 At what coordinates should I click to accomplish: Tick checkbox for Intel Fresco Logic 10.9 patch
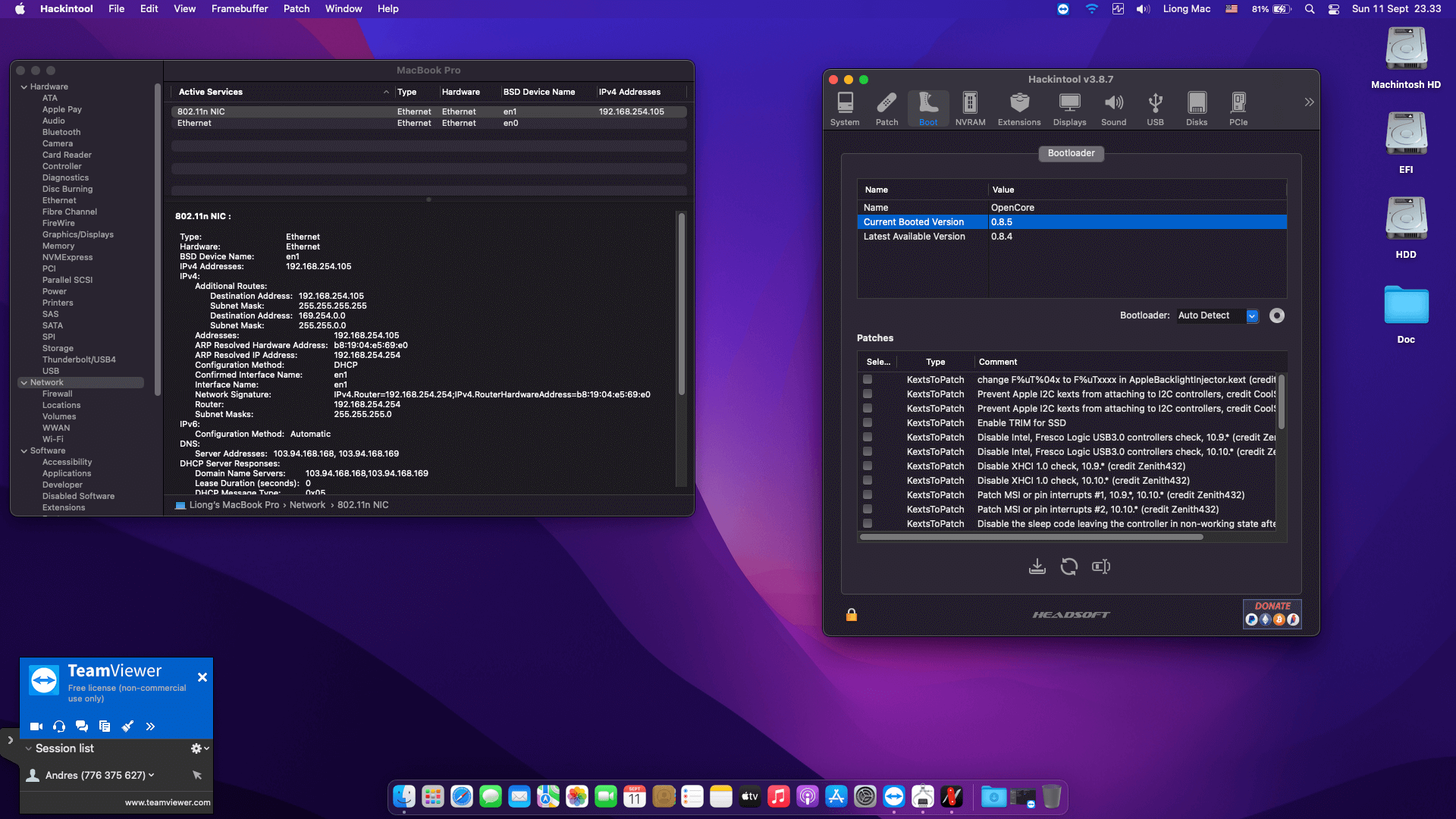[868, 438]
